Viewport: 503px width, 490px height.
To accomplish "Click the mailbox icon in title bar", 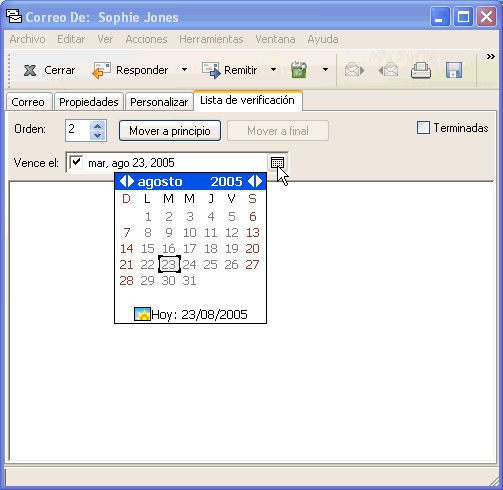I will click(x=14, y=16).
